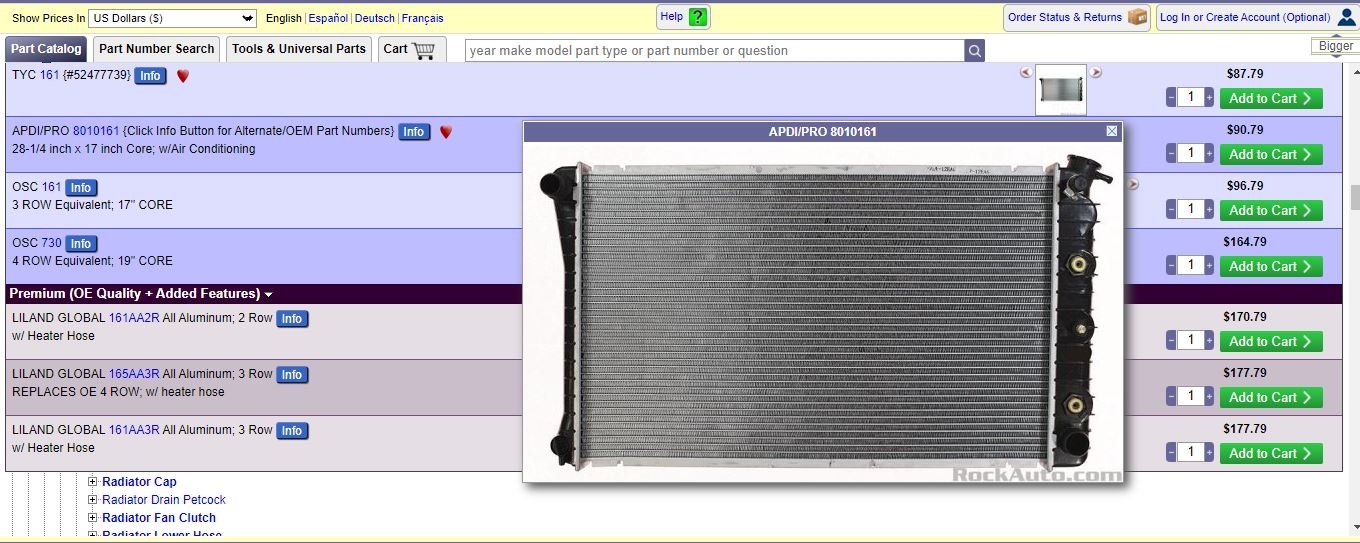Click the page vertical scrollbar thumb
Viewport: 1360px width, 543px height.
1355,197
